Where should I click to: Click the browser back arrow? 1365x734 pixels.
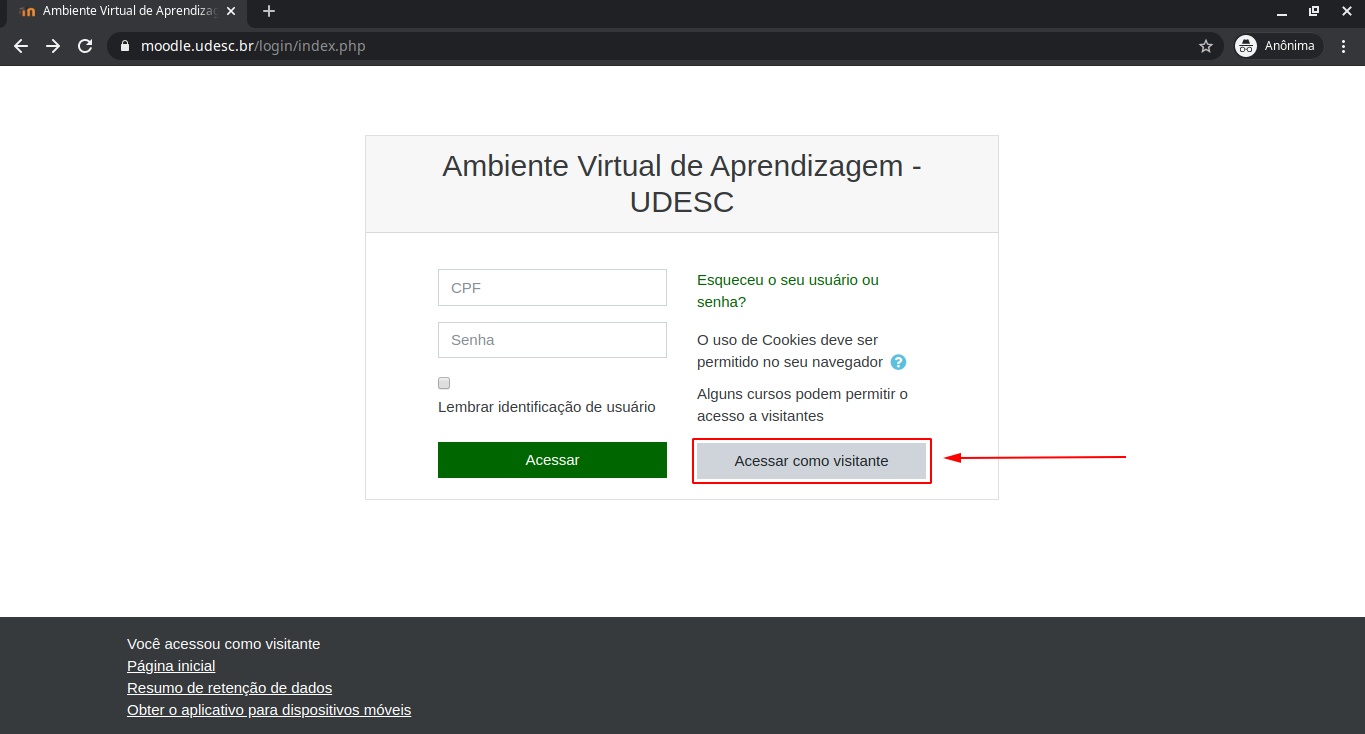pyautogui.click(x=21, y=46)
